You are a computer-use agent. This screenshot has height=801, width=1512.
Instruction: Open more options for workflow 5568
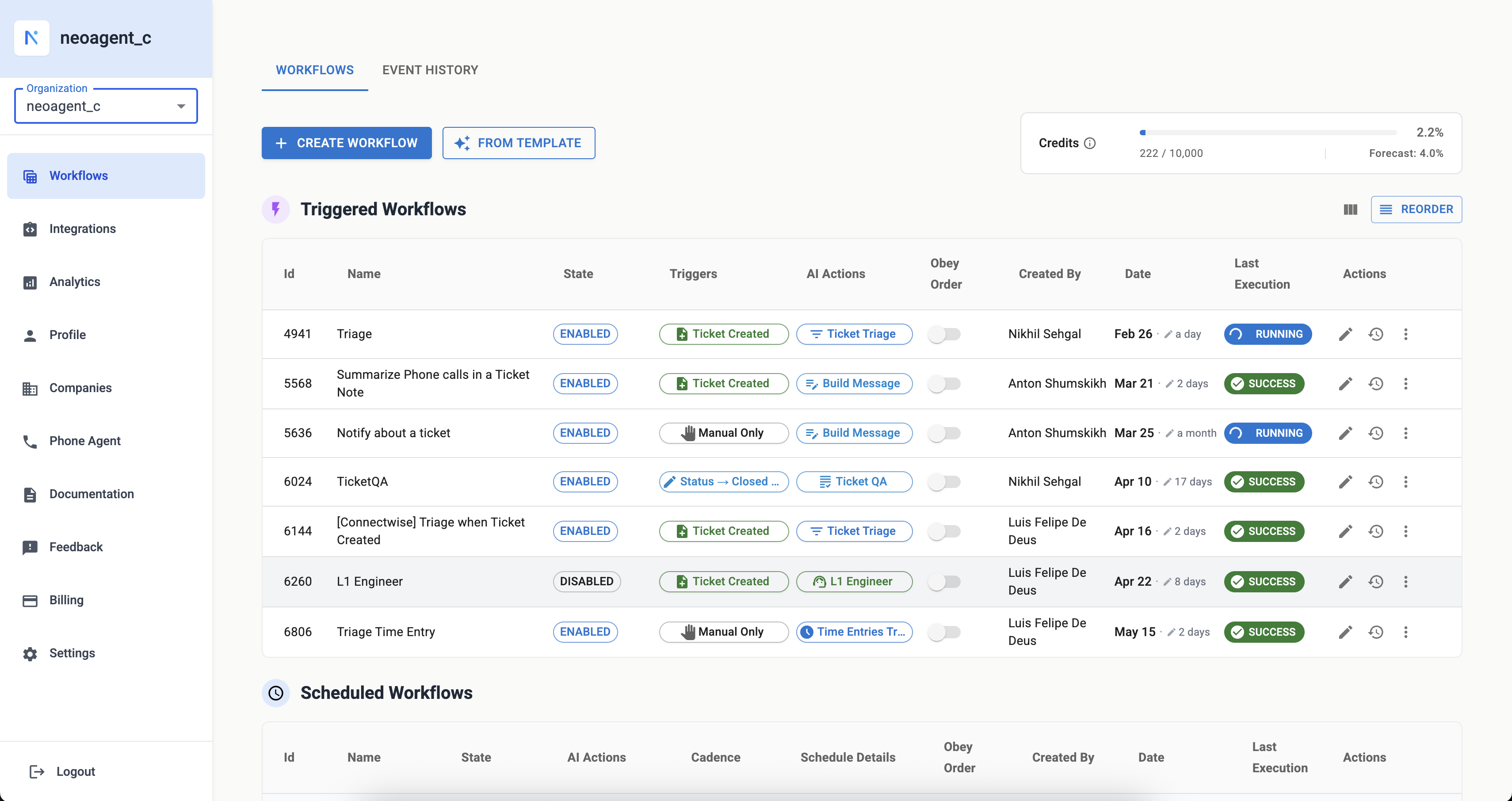point(1406,384)
